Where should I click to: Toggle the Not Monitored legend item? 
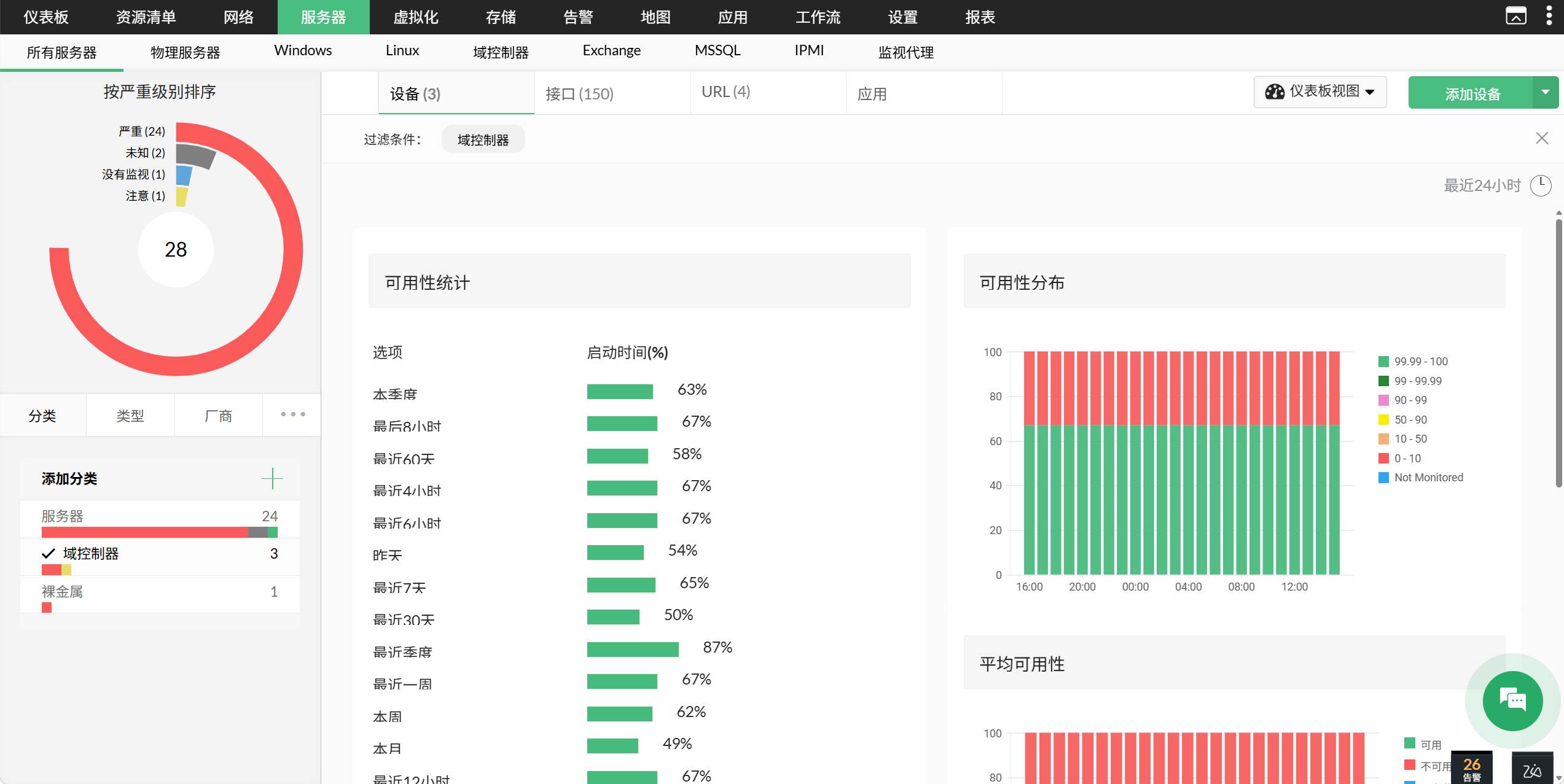1420,478
